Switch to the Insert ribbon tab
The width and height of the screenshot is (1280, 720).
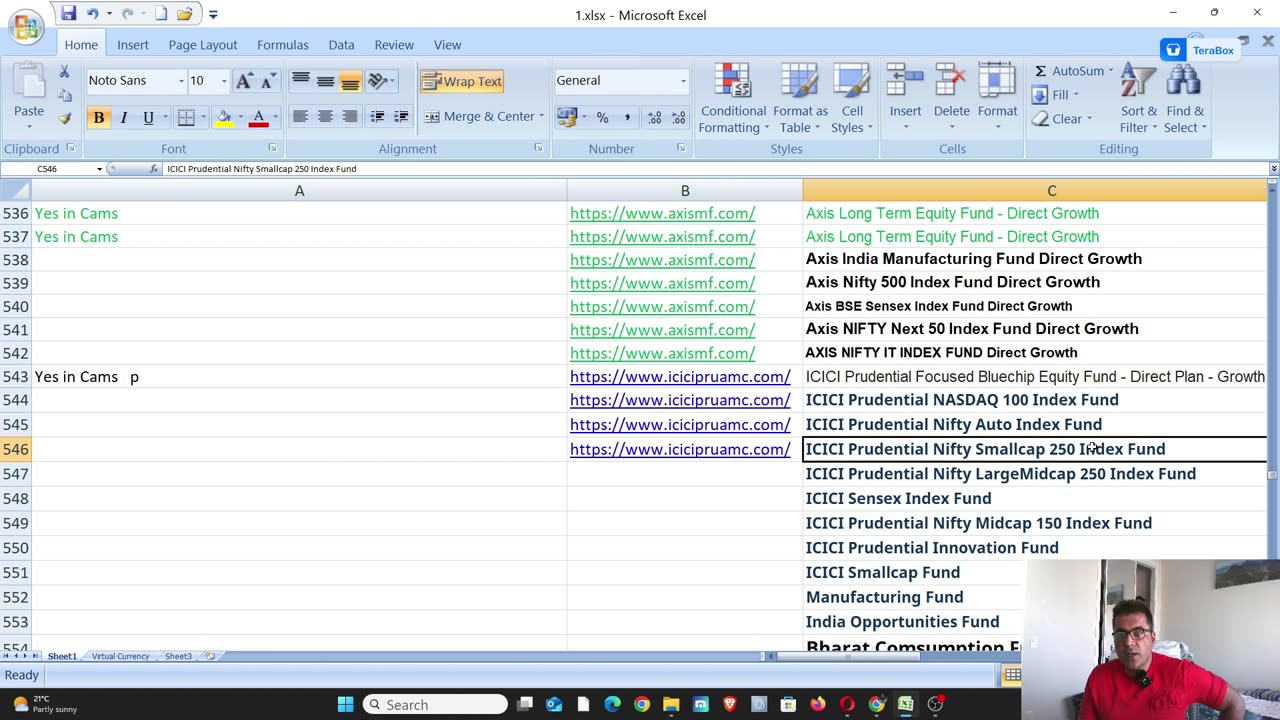point(132,45)
